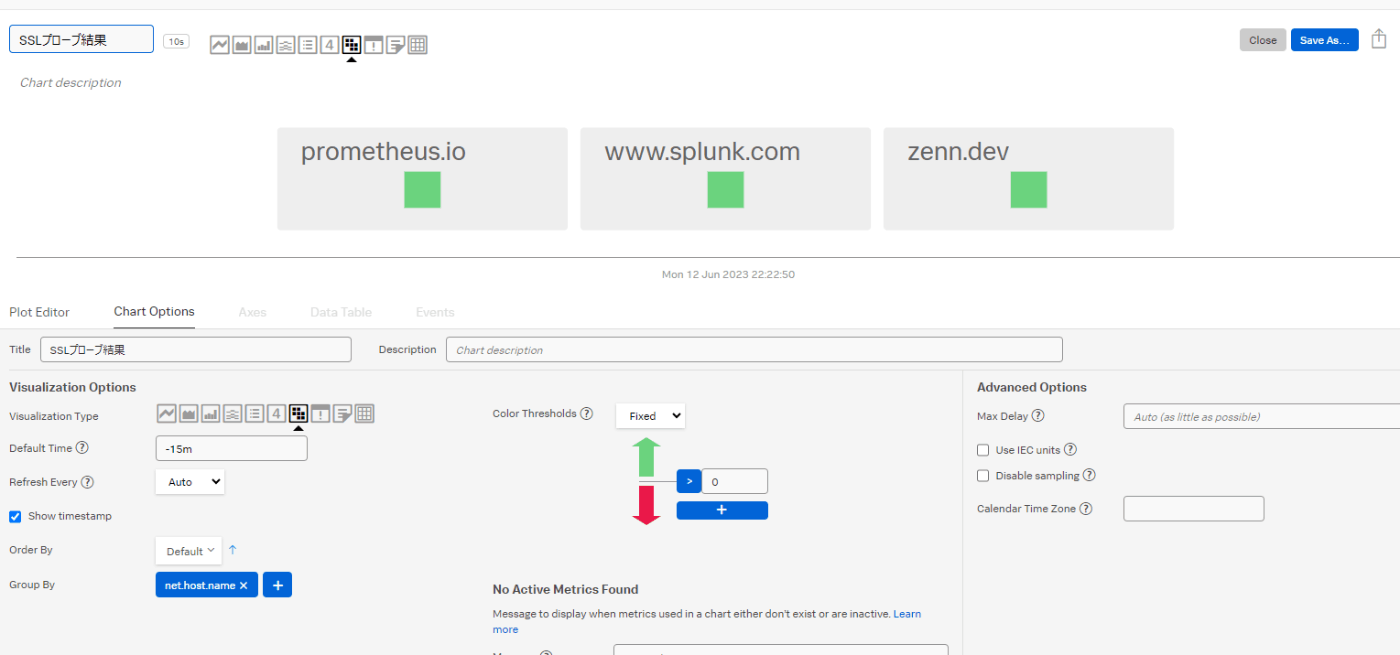Choose Area chart in Visualization Type row
This screenshot has width=1400, height=655.
189,414
